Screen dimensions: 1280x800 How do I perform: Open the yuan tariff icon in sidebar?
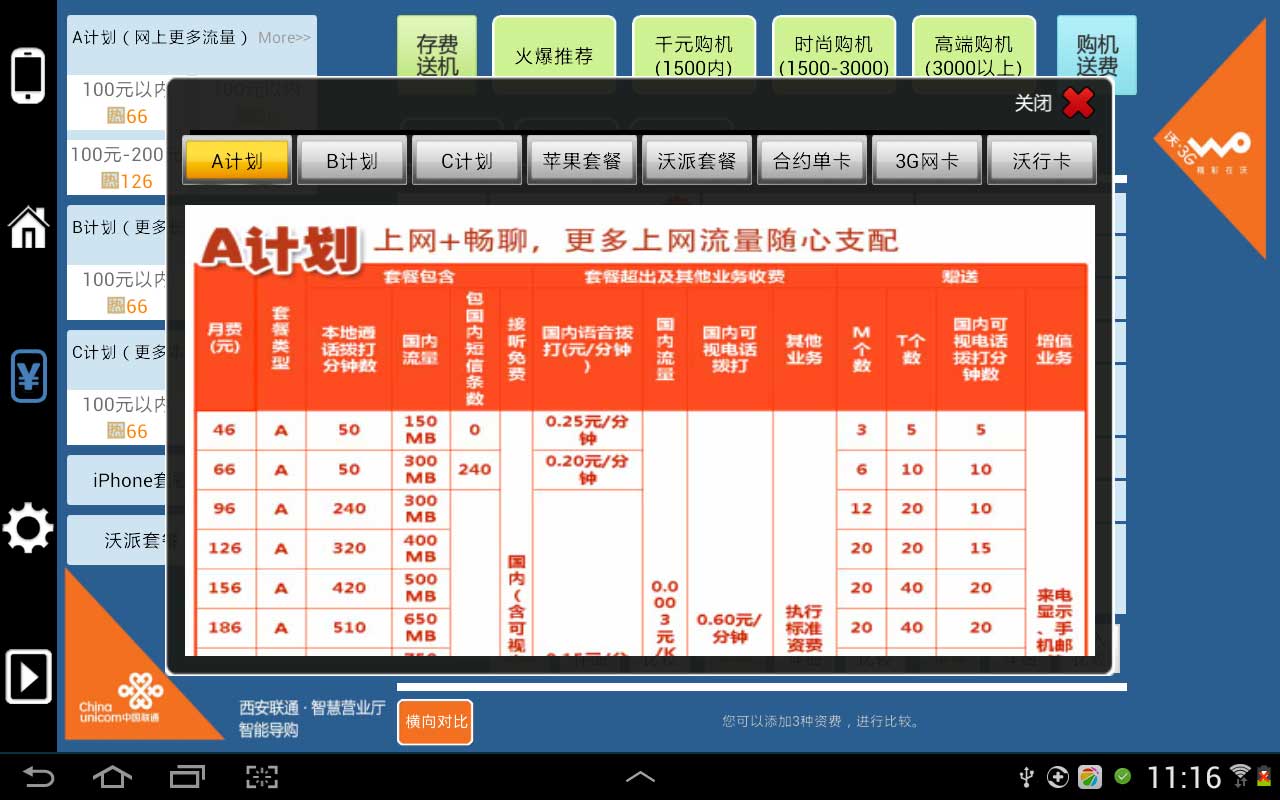pyautogui.click(x=28, y=376)
